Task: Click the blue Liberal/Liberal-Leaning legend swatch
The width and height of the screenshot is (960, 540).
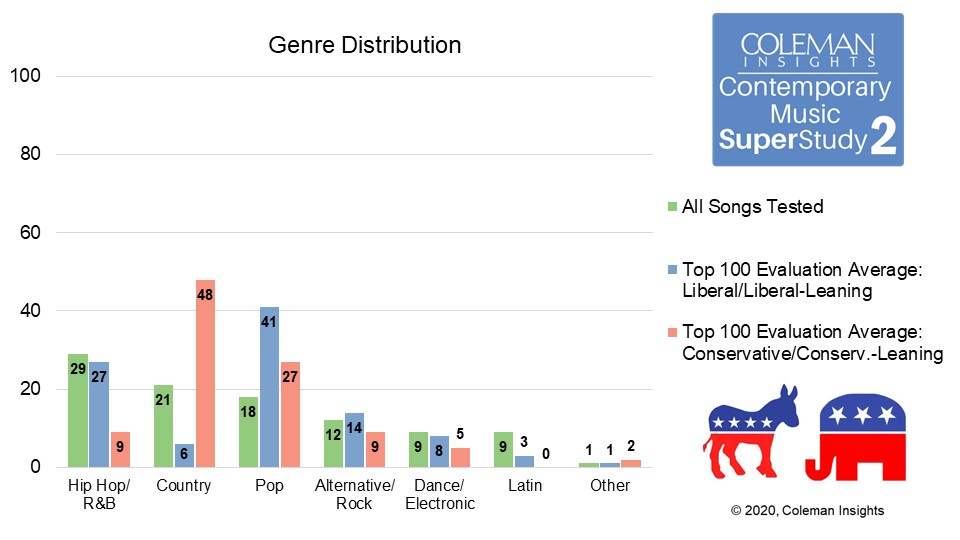Action: coord(673,270)
